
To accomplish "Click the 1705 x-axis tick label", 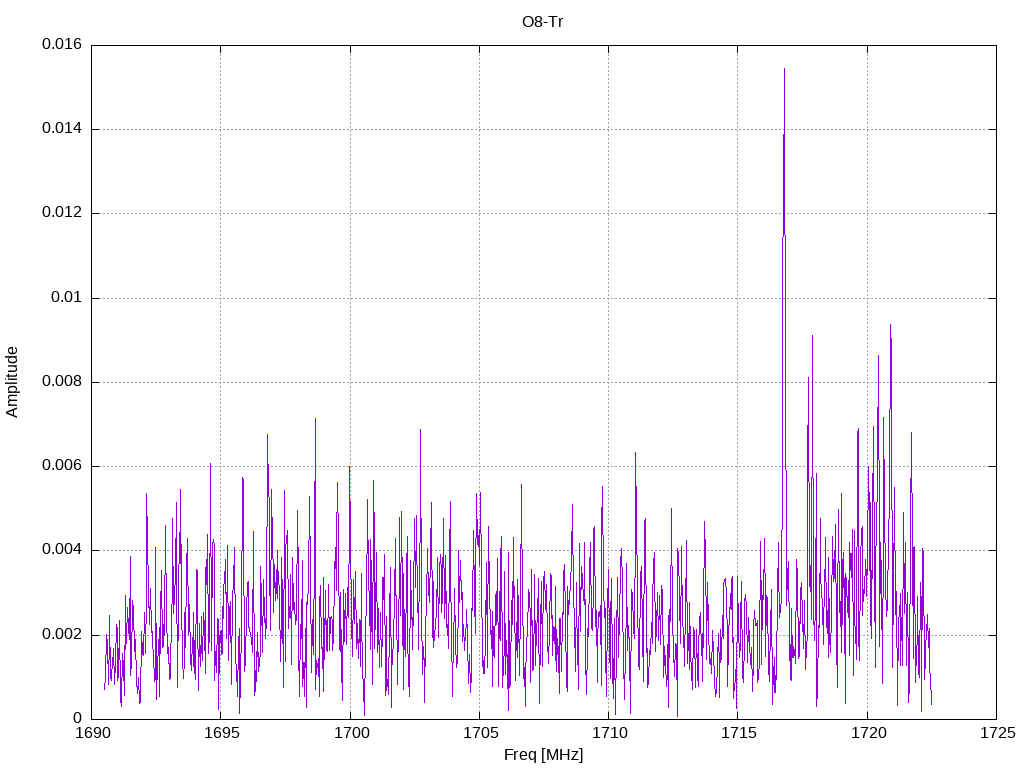I will tap(481, 733).
